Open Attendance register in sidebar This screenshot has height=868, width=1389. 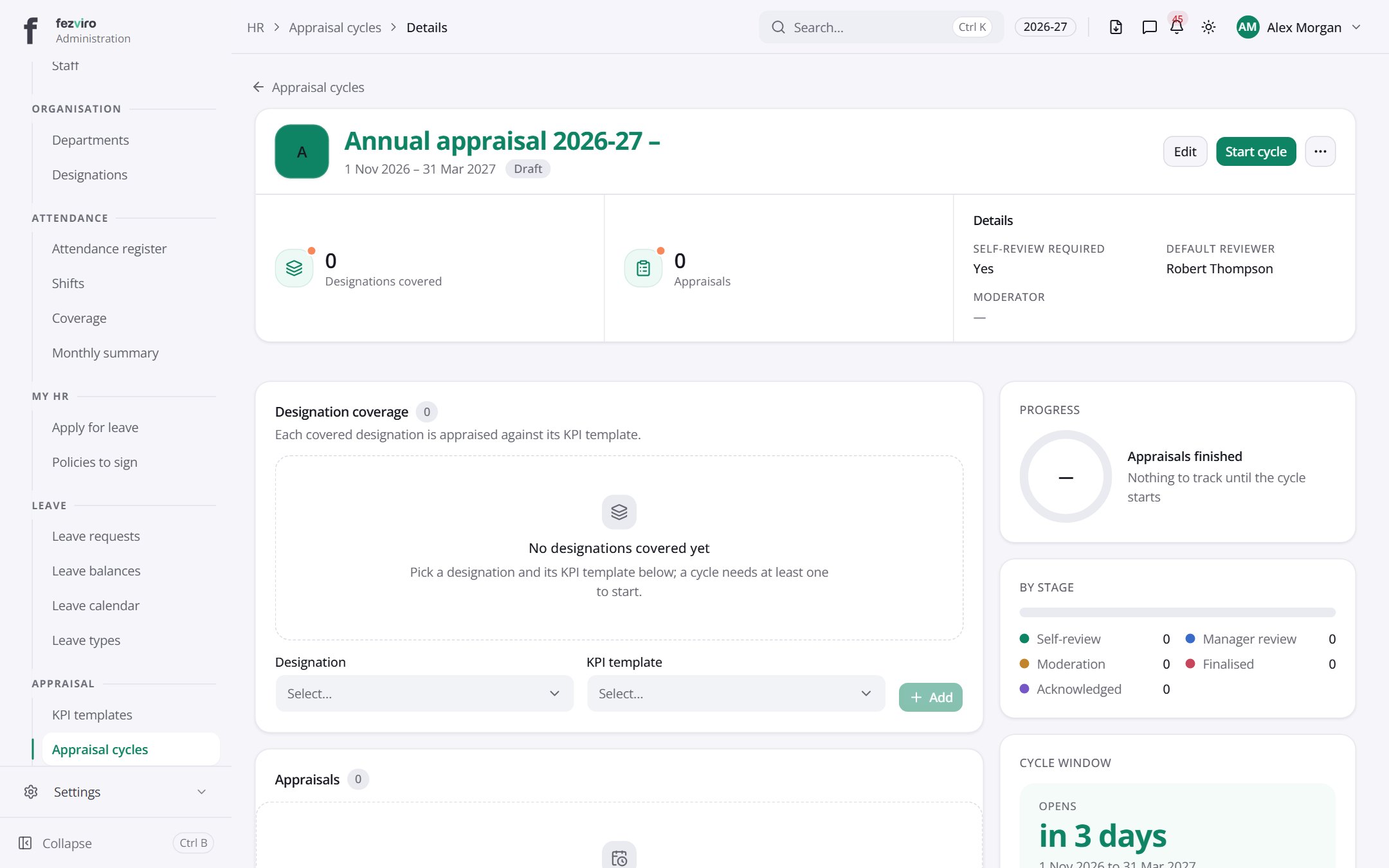coord(109,249)
